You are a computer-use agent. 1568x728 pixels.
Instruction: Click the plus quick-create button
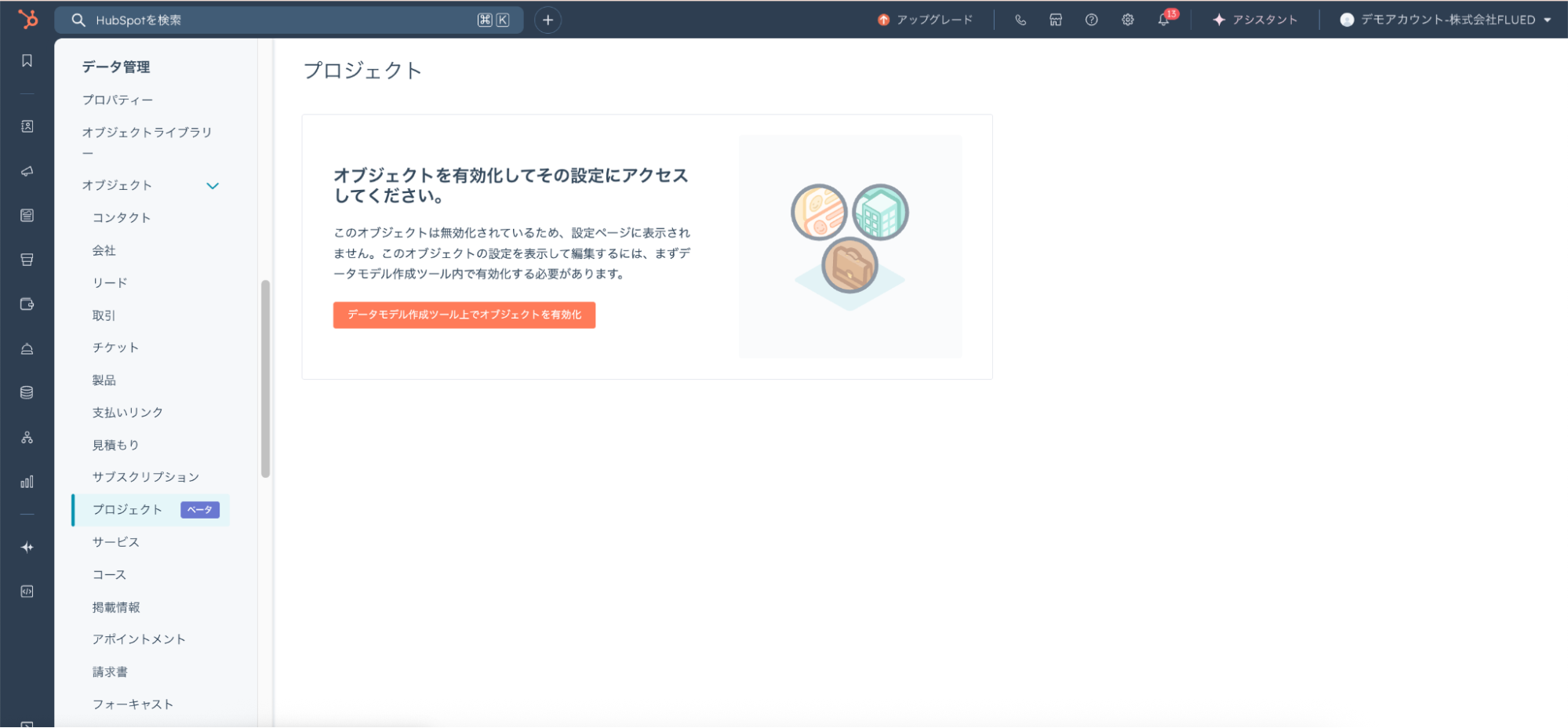548,20
